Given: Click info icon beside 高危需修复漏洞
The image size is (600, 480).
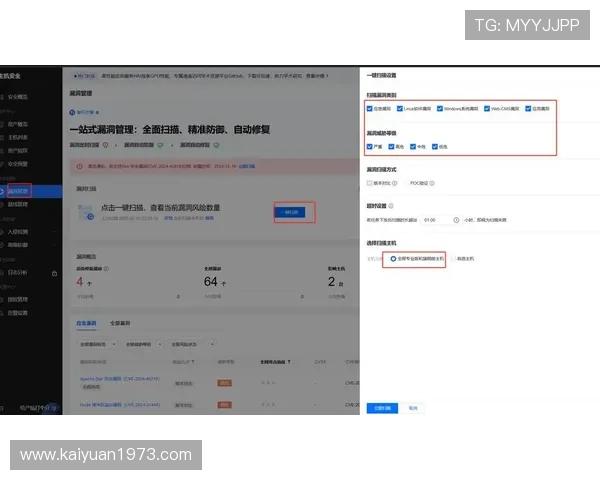Looking at the screenshot, I should 106,269.
